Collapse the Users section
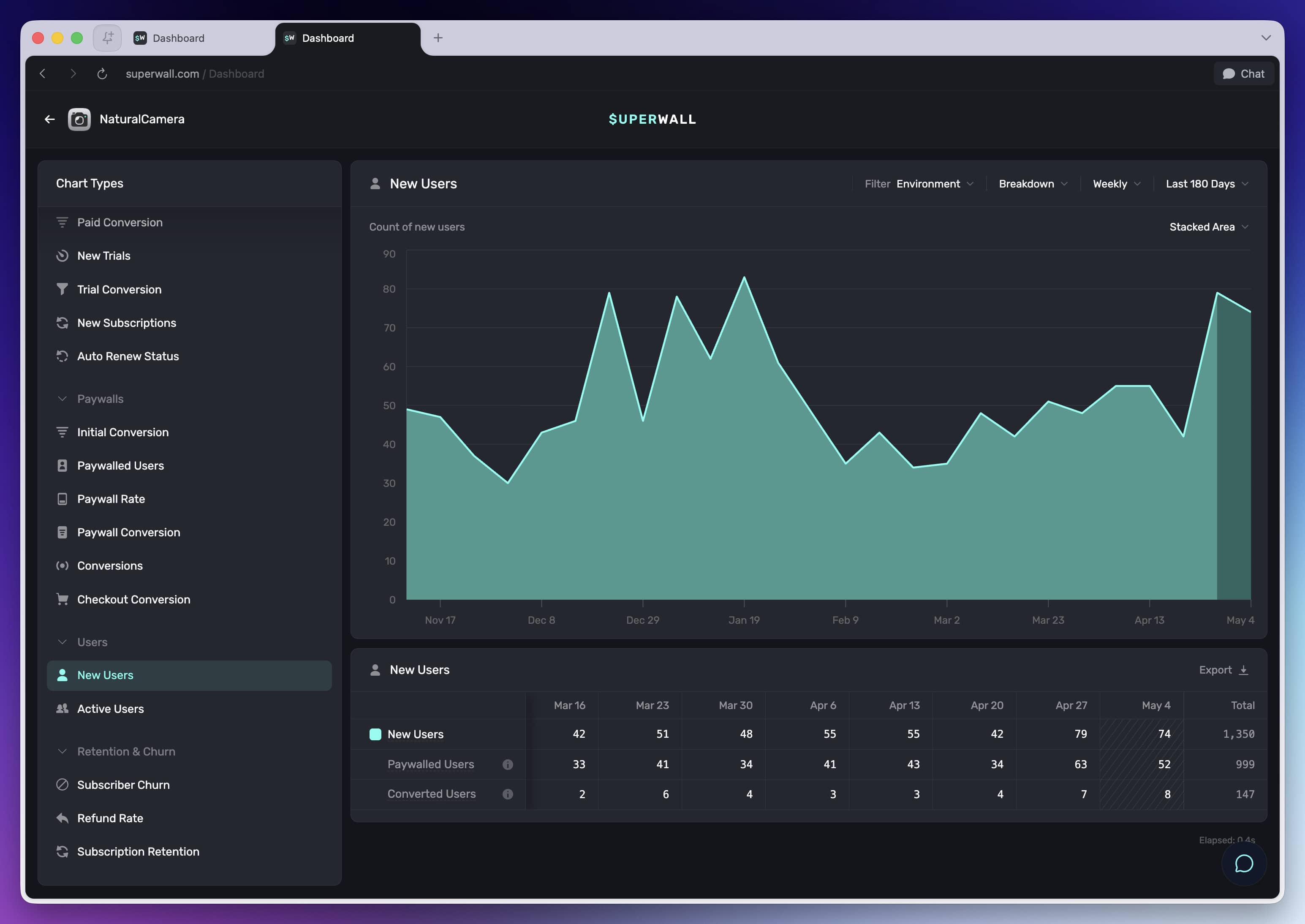 pos(62,642)
